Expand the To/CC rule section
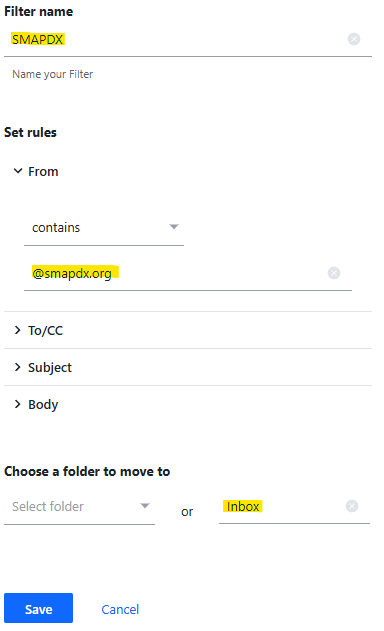 (188, 330)
